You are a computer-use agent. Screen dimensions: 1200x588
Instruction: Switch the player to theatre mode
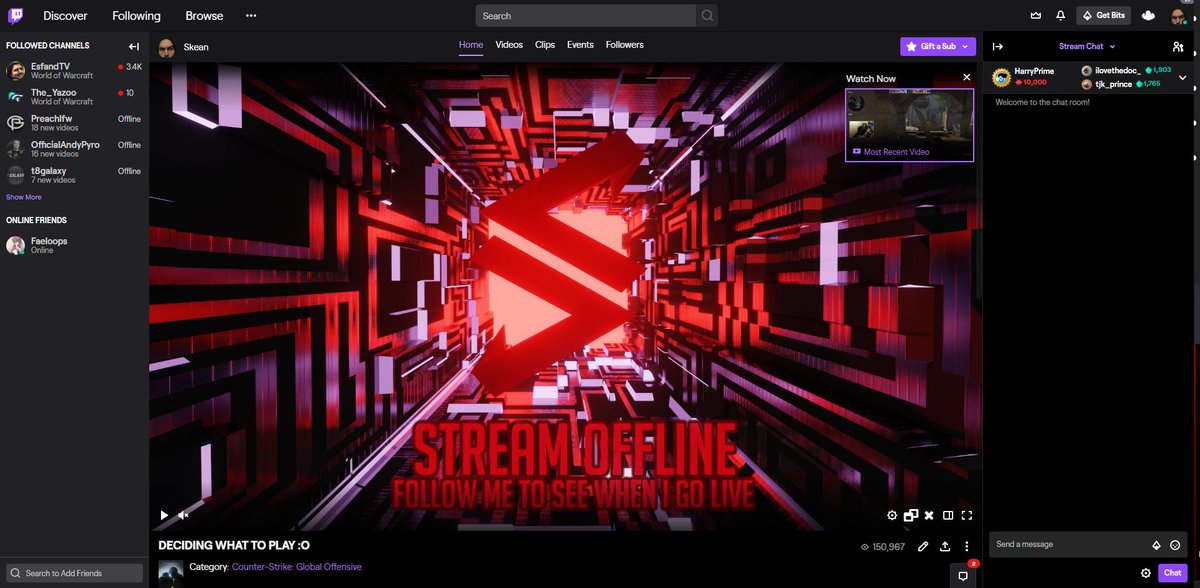[x=948, y=516]
